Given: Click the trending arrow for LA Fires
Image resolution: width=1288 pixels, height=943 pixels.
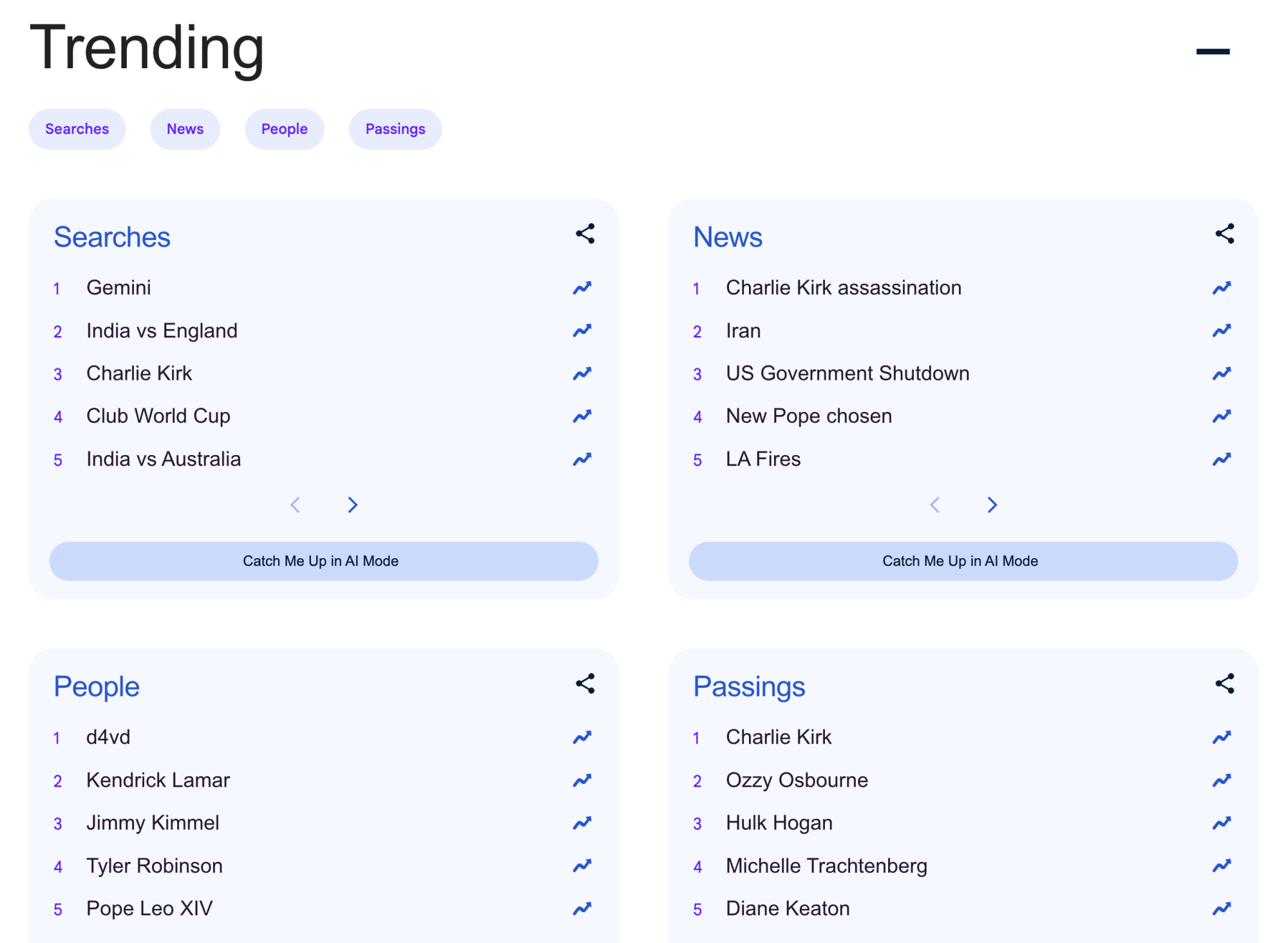Looking at the screenshot, I should (x=1222, y=460).
